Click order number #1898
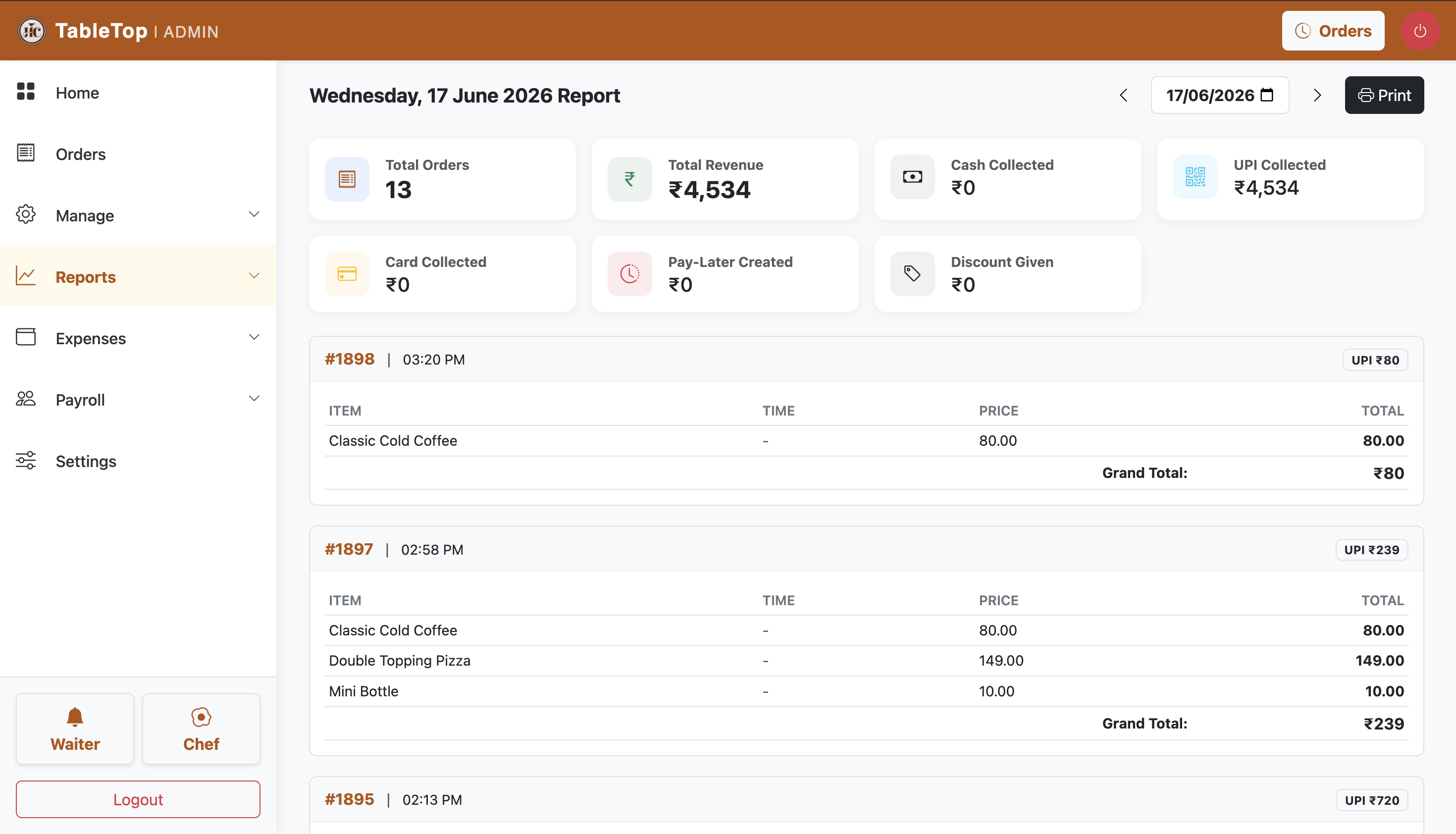The height and width of the screenshot is (834, 1456). tap(350, 359)
